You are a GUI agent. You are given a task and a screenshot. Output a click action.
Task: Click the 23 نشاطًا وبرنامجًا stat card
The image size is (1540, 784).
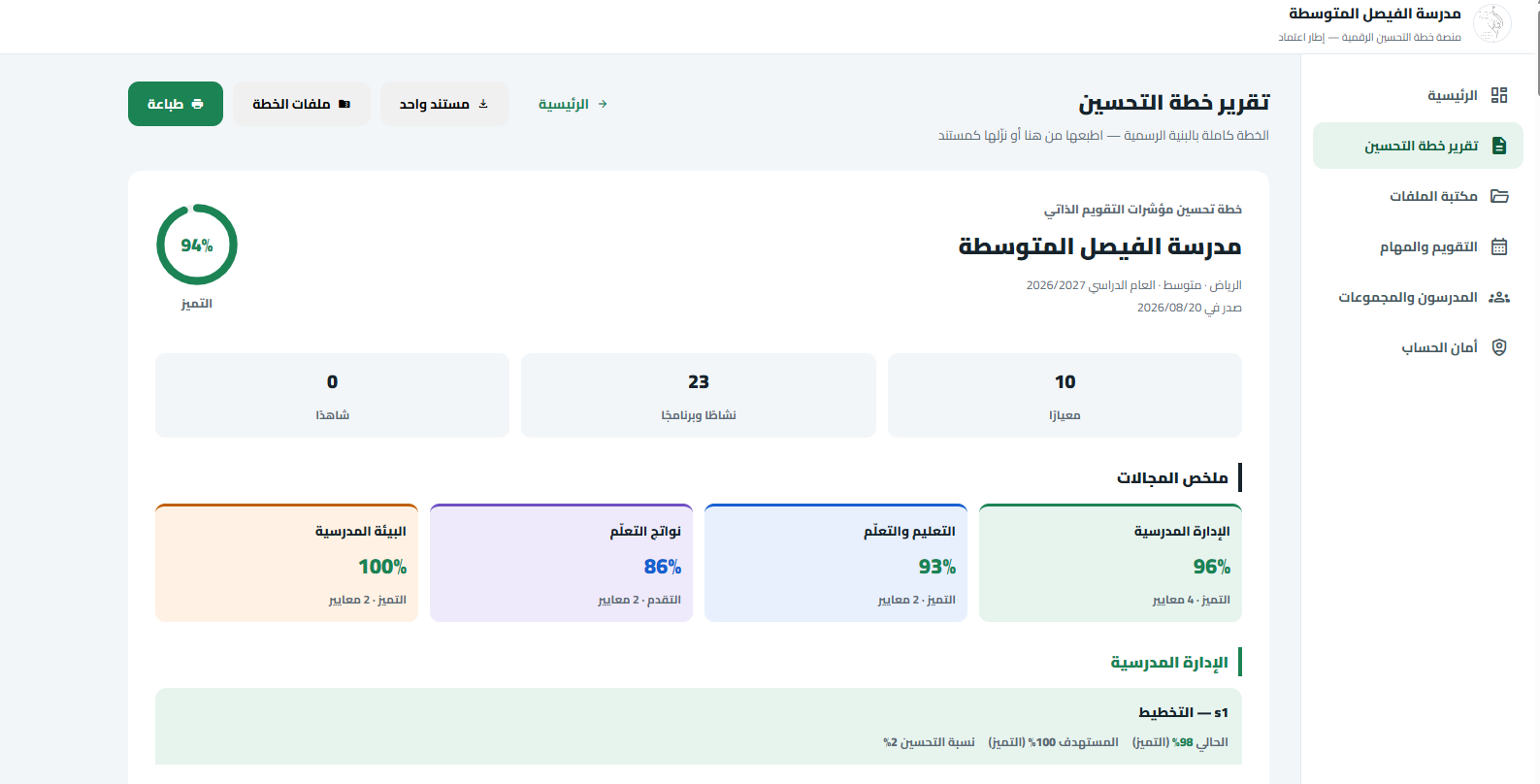coord(699,395)
